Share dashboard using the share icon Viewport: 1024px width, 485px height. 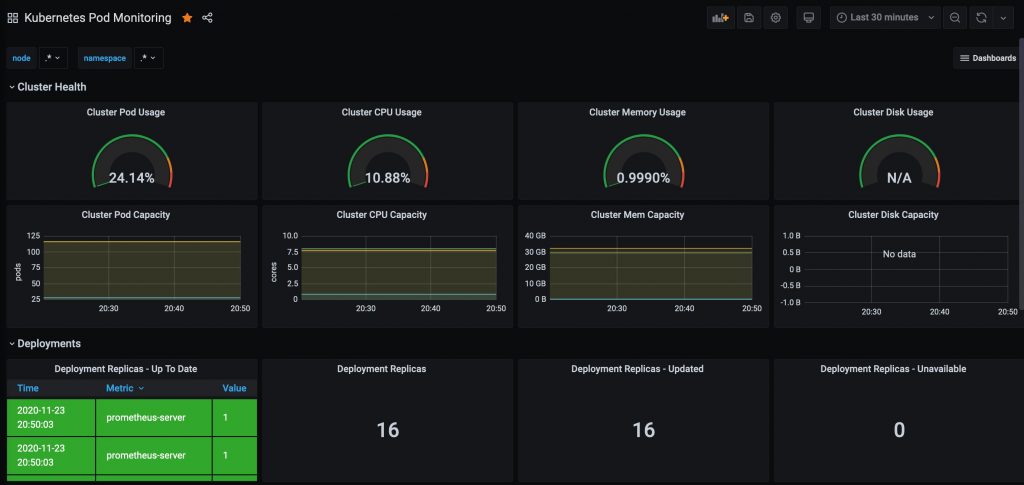207,18
